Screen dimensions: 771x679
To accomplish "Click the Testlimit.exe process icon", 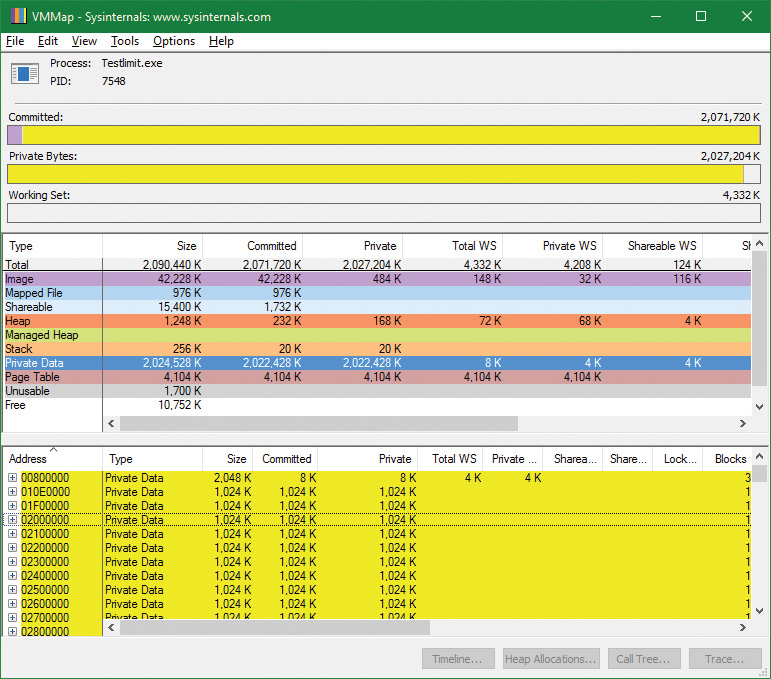I will click(x=23, y=72).
